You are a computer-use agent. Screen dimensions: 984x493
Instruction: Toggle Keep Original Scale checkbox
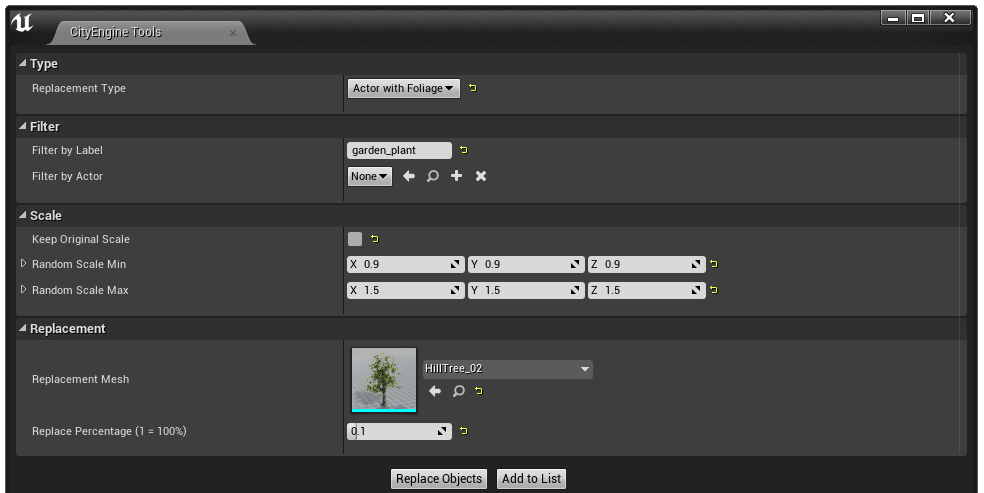355,239
